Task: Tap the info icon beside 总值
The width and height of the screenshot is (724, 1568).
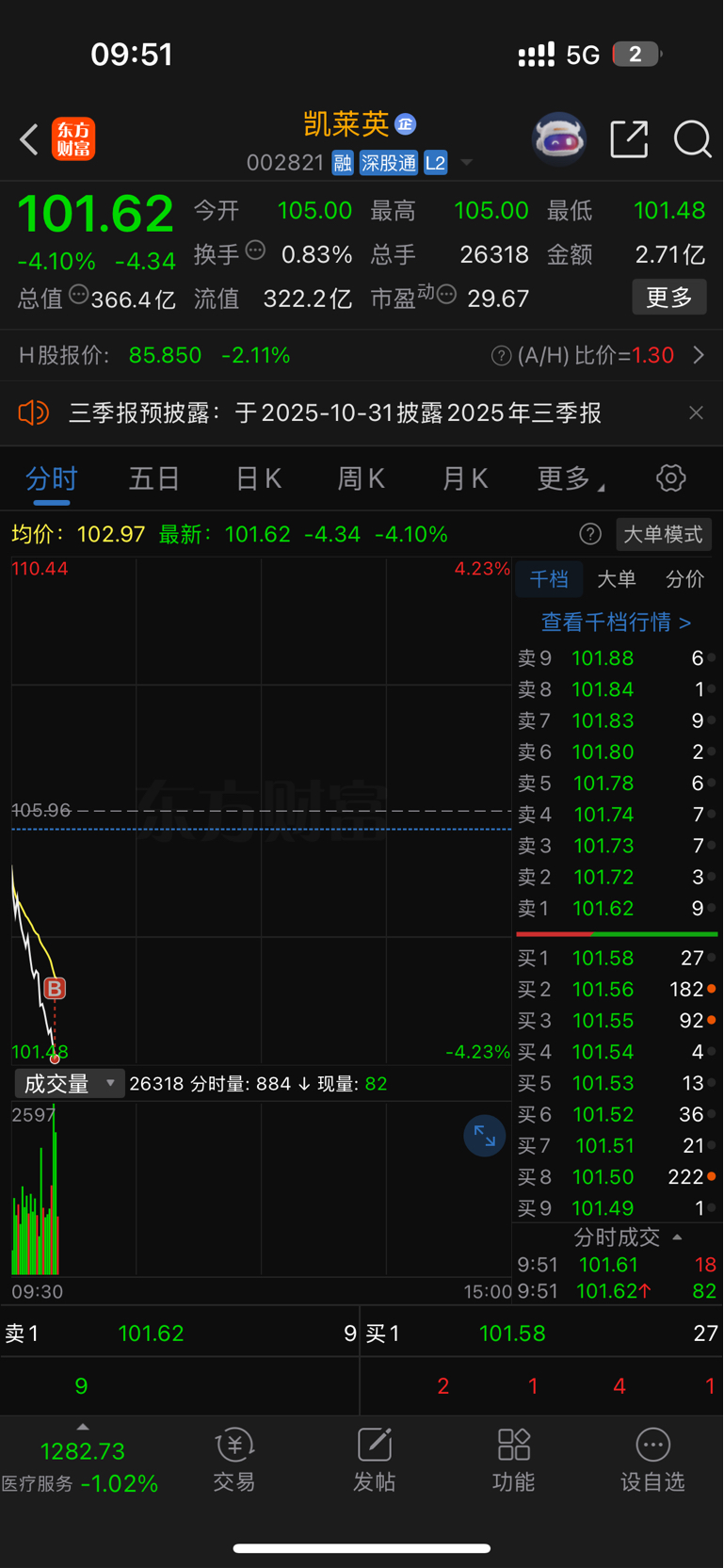Action: (x=79, y=295)
